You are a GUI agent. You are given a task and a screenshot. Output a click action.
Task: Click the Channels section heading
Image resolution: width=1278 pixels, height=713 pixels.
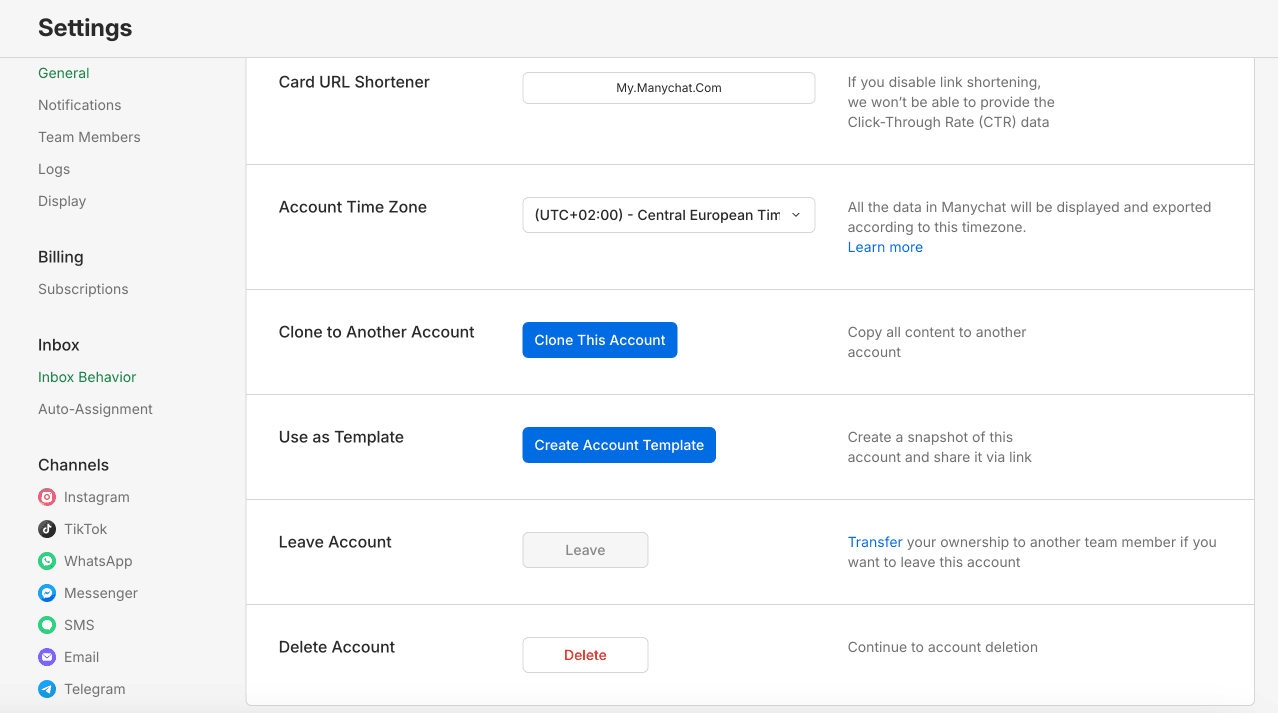tap(73, 465)
